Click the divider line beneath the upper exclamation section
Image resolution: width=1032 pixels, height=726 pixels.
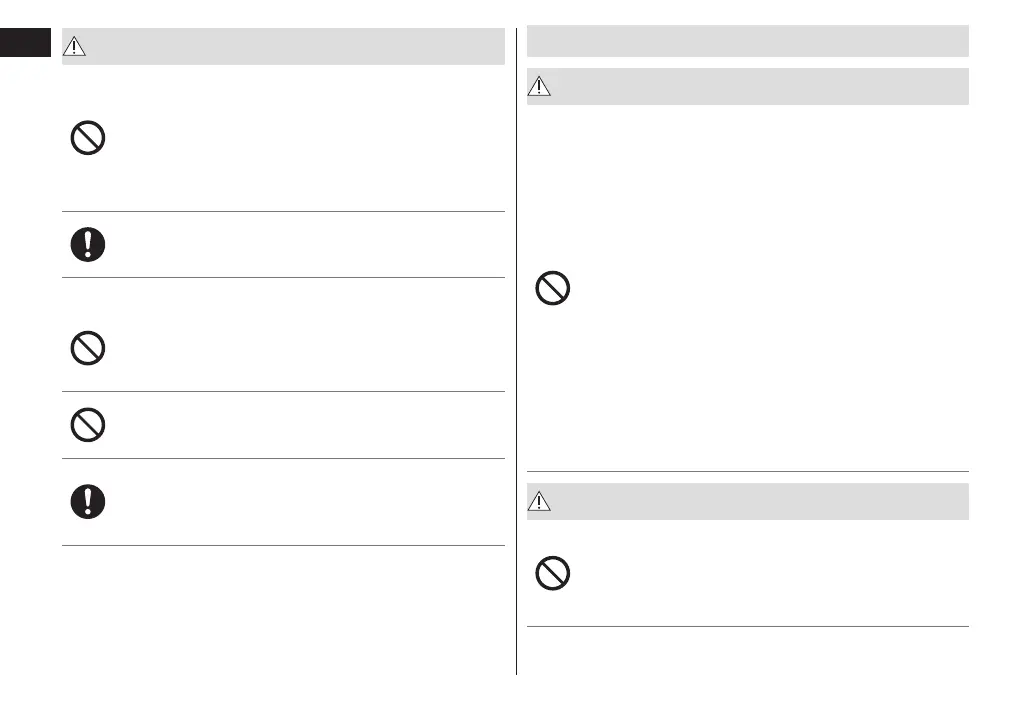coord(283,278)
